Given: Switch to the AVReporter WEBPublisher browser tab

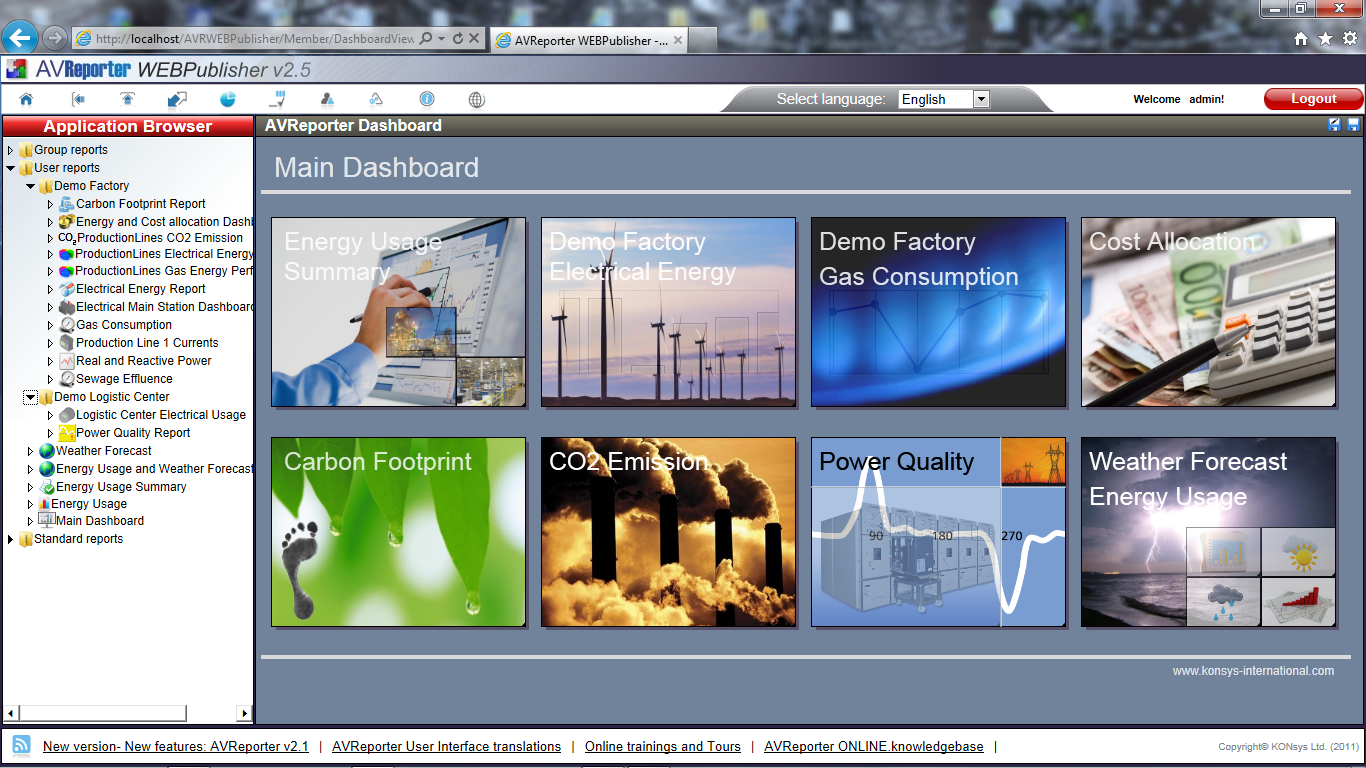Looking at the screenshot, I should pos(589,41).
